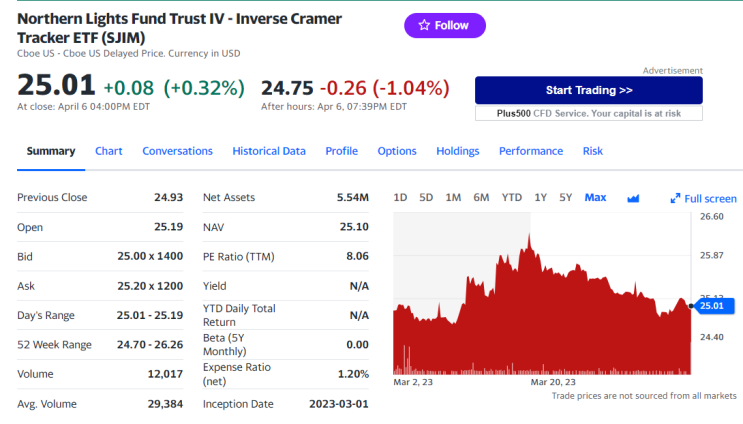Open the Profile tab
Image resolution: width=743 pixels, height=424 pixels.
[x=341, y=151]
